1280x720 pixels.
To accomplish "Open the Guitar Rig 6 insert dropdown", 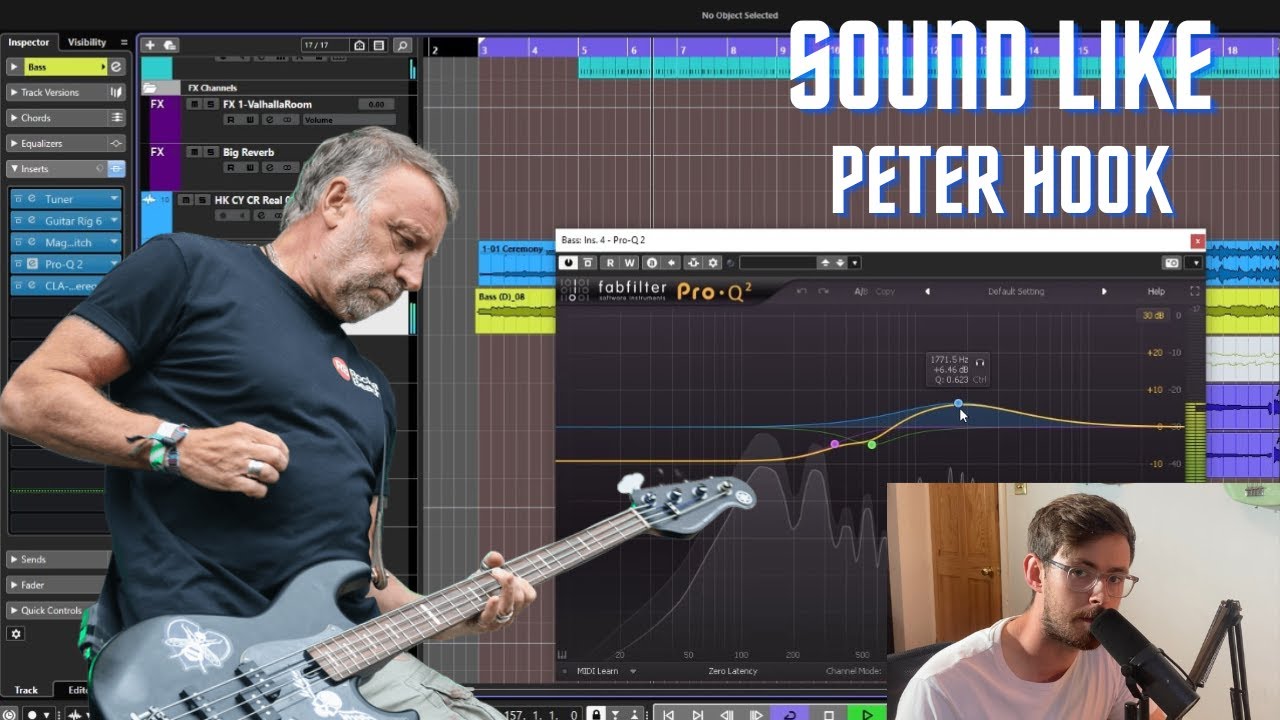I will tap(114, 221).
